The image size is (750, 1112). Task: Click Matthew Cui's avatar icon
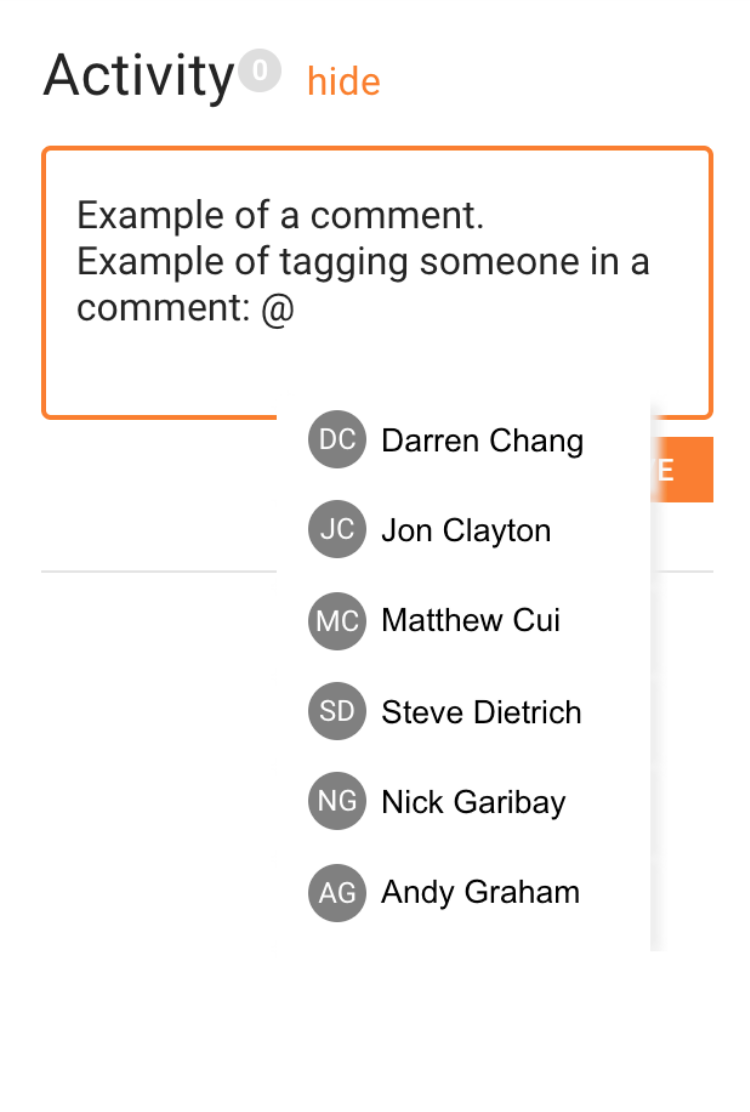337,621
